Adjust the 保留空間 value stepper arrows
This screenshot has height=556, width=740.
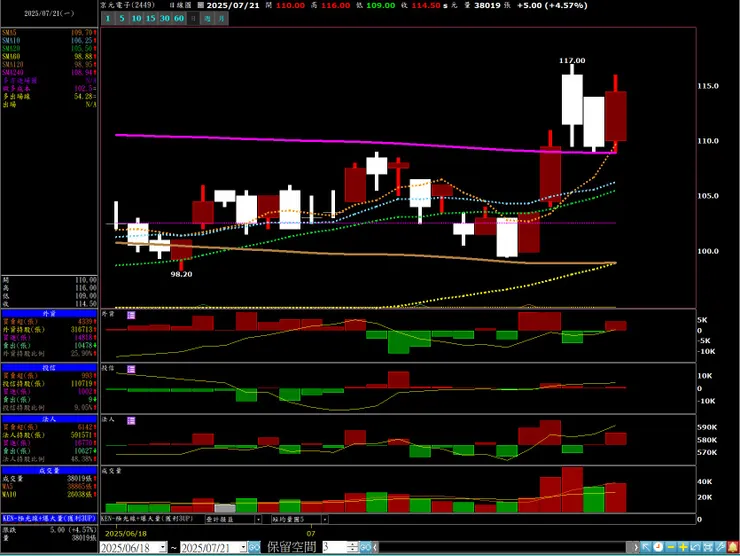tap(353, 548)
